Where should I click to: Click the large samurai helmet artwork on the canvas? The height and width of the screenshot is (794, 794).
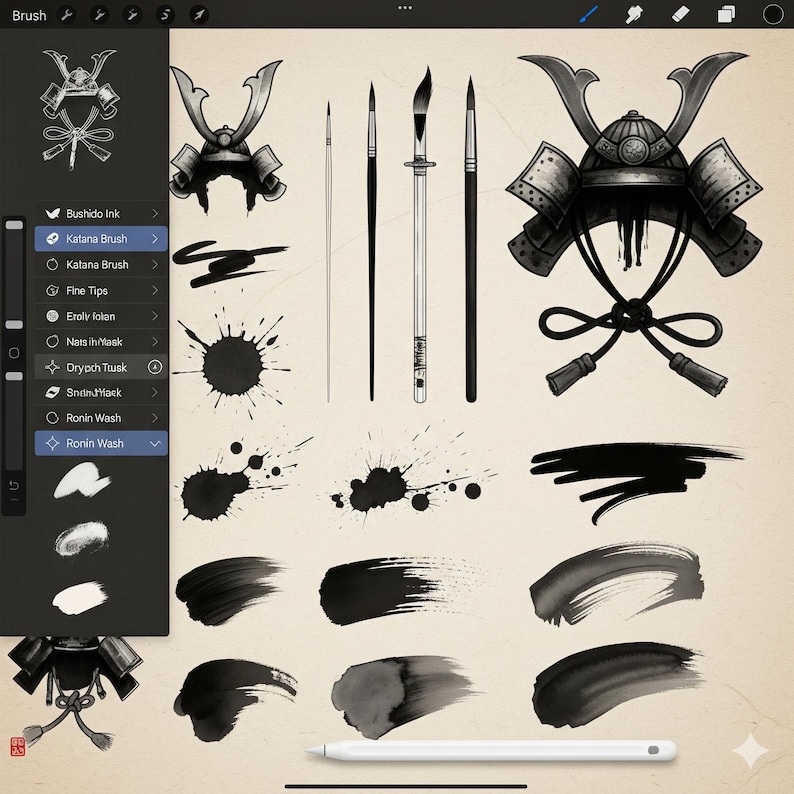click(x=633, y=223)
